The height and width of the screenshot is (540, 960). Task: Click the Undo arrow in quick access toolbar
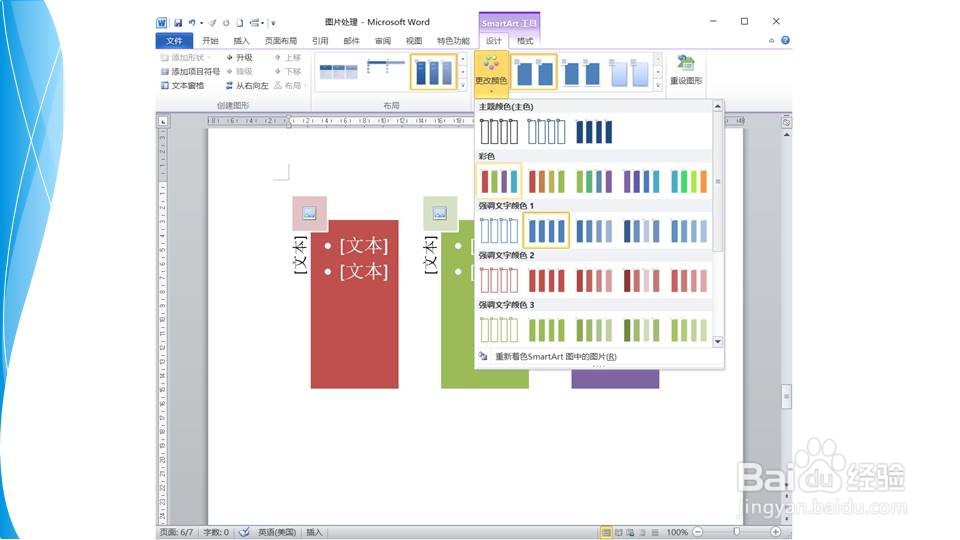pyautogui.click(x=192, y=23)
